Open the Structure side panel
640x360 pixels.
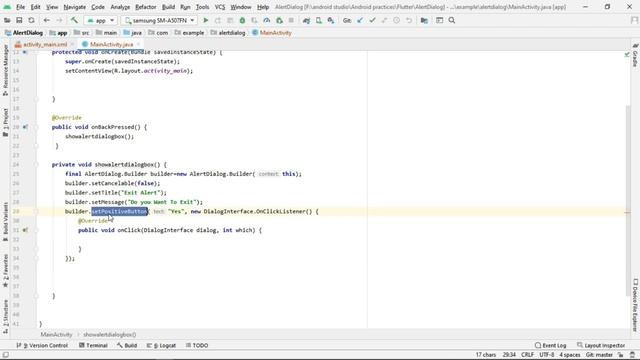click(x=5, y=317)
